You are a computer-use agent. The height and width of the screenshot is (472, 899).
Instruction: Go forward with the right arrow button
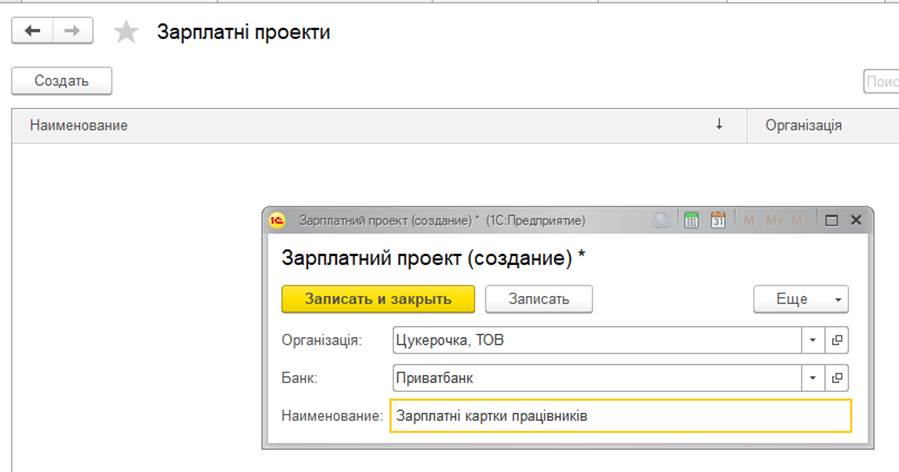coord(72,31)
